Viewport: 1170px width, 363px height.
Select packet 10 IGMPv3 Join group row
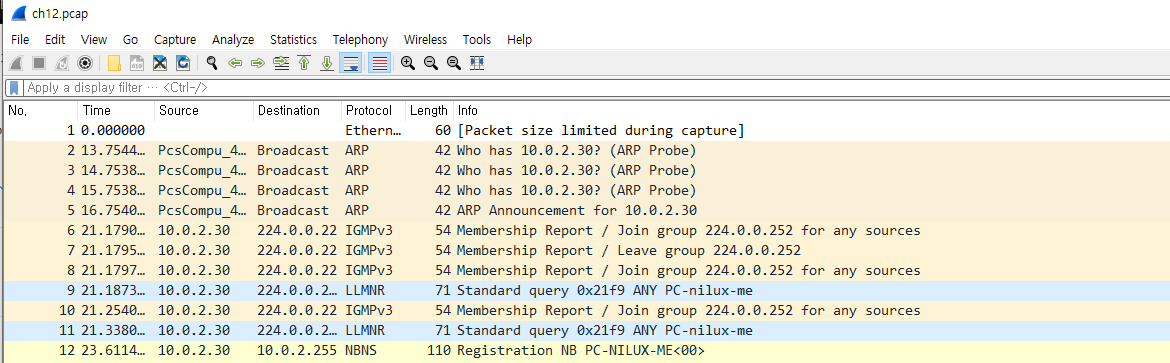(x=586, y=310)
